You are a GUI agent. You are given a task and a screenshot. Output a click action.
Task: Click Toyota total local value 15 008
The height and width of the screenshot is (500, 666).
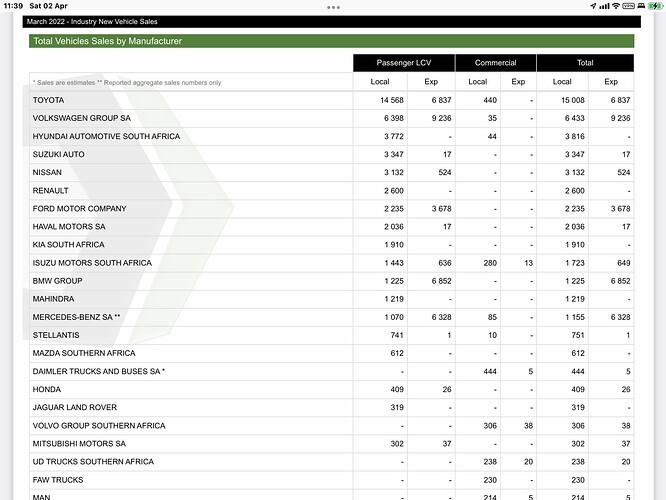pos(573,100)
